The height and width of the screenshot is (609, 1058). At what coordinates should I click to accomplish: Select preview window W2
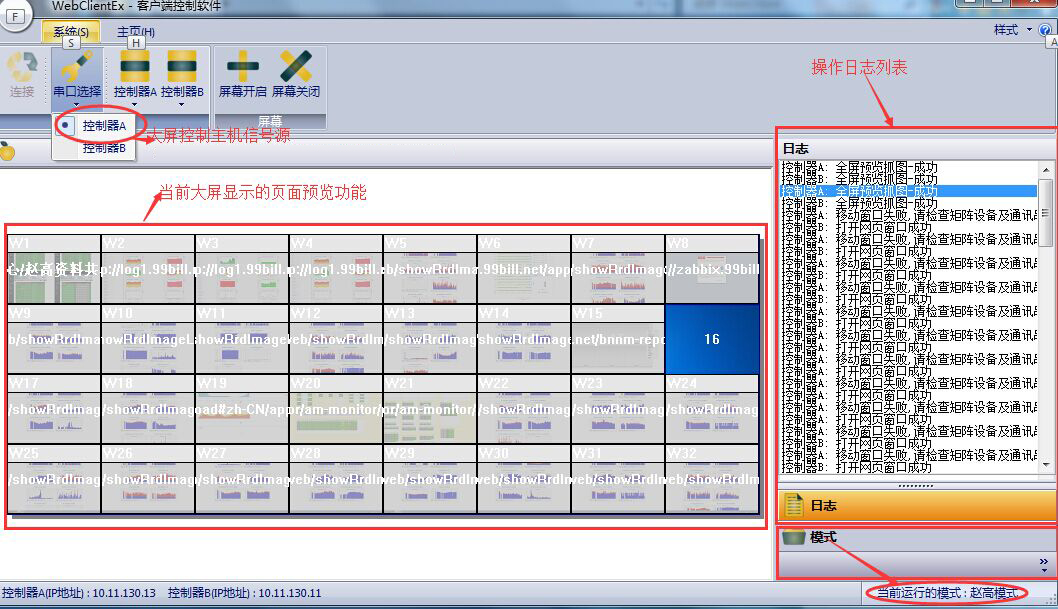148,269
